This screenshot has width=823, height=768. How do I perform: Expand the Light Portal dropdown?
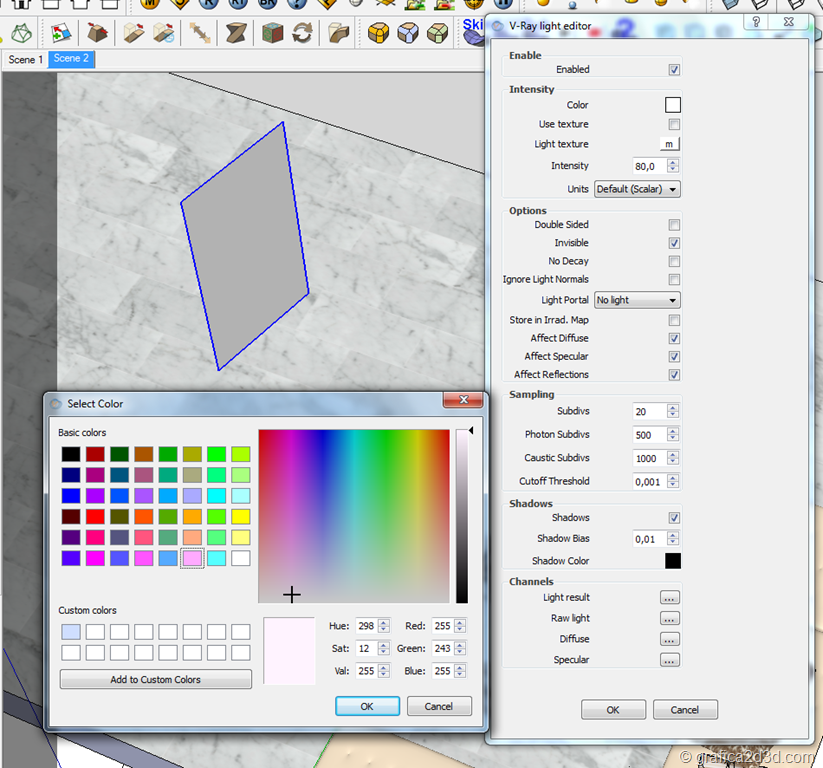coord(637,300)
